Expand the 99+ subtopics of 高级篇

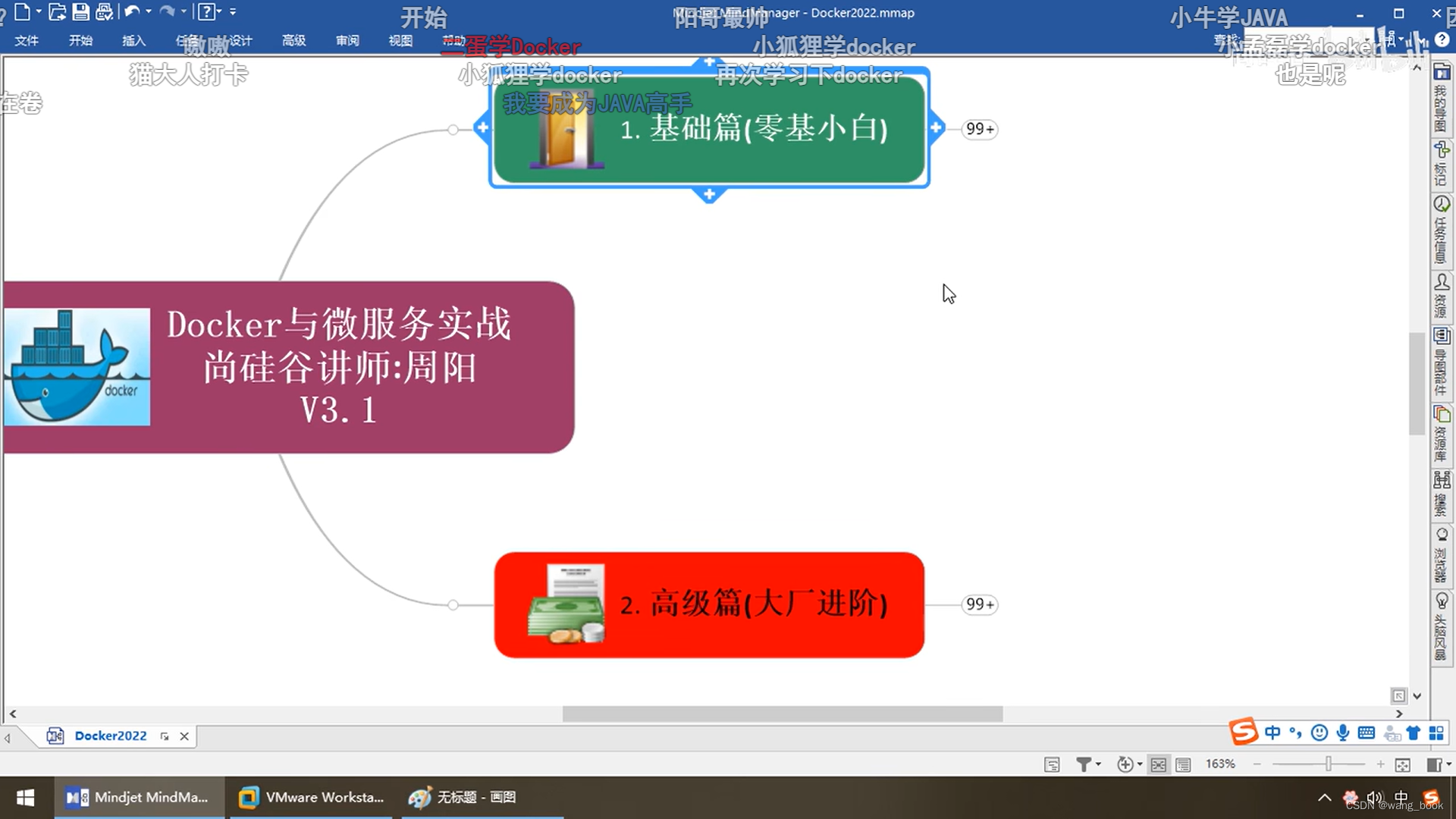[x=980, y=604]
